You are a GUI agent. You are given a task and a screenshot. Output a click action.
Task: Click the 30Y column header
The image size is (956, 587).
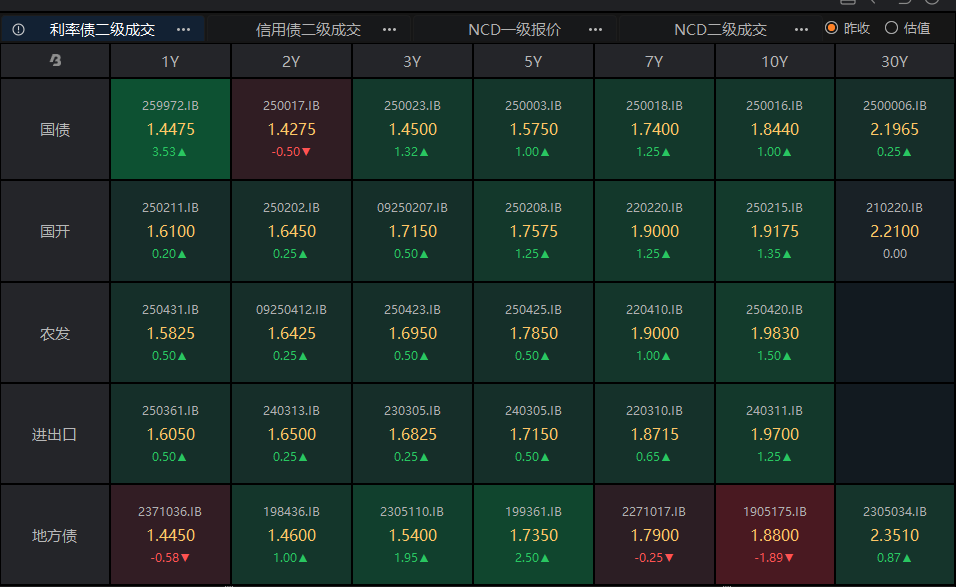[x=895, y=62]
